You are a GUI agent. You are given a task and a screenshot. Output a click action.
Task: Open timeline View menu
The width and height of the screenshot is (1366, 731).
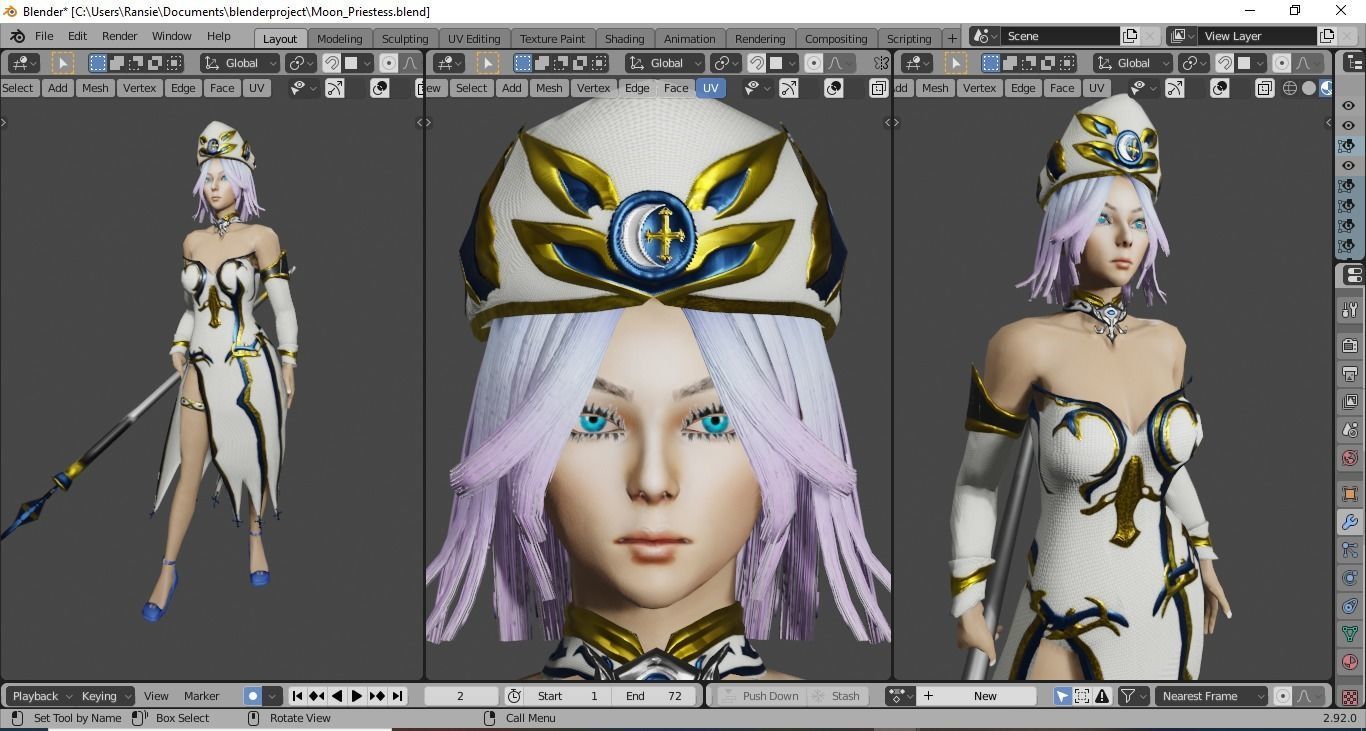(x=156, y=696)
